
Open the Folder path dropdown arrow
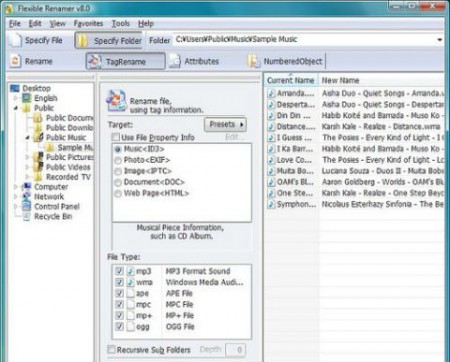tap(440, 40)
